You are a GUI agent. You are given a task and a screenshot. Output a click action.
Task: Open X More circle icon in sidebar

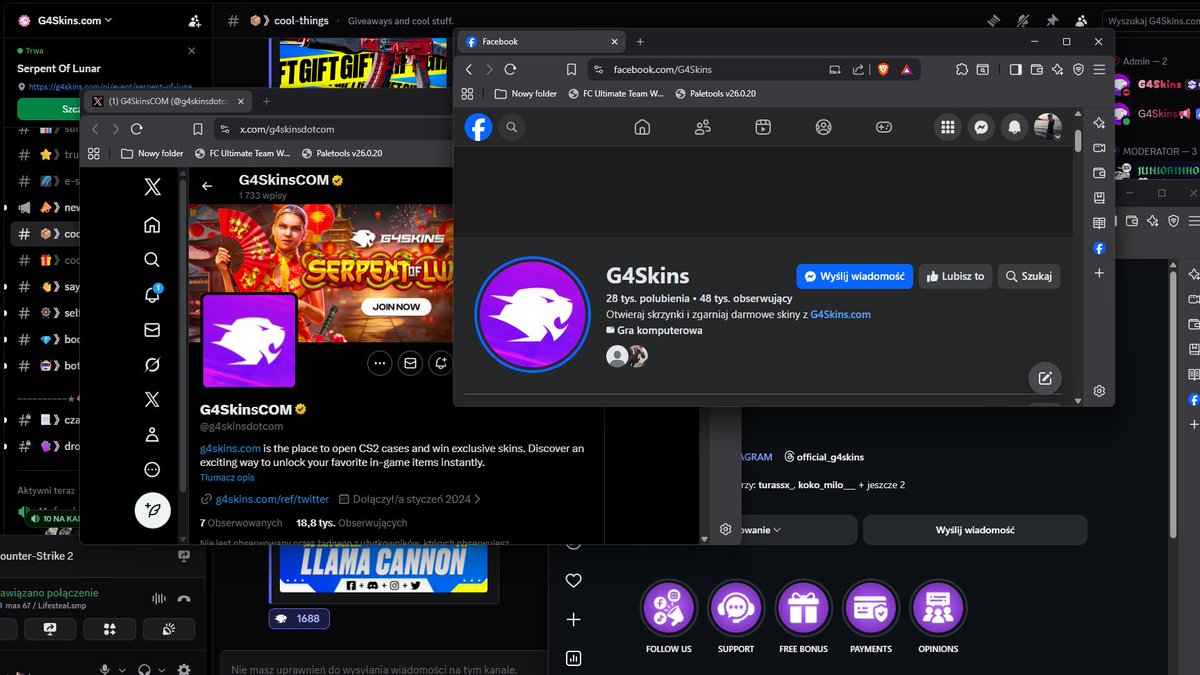click(152, 469)
